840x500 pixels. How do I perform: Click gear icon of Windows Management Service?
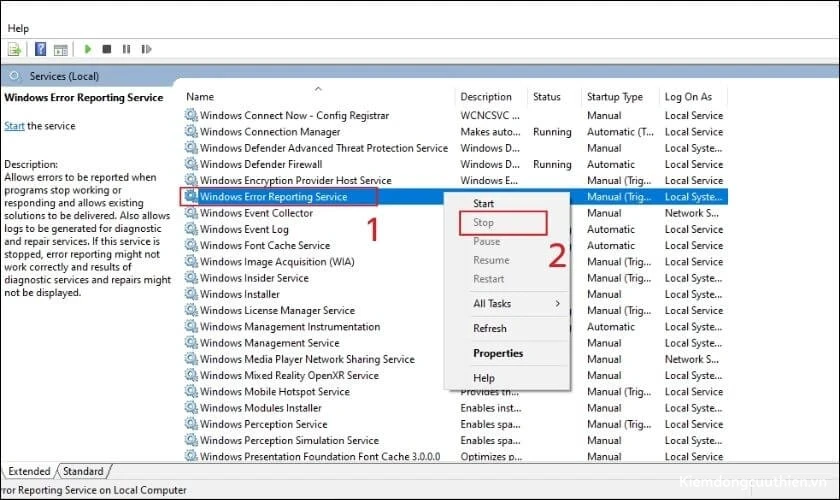(191, 342)
